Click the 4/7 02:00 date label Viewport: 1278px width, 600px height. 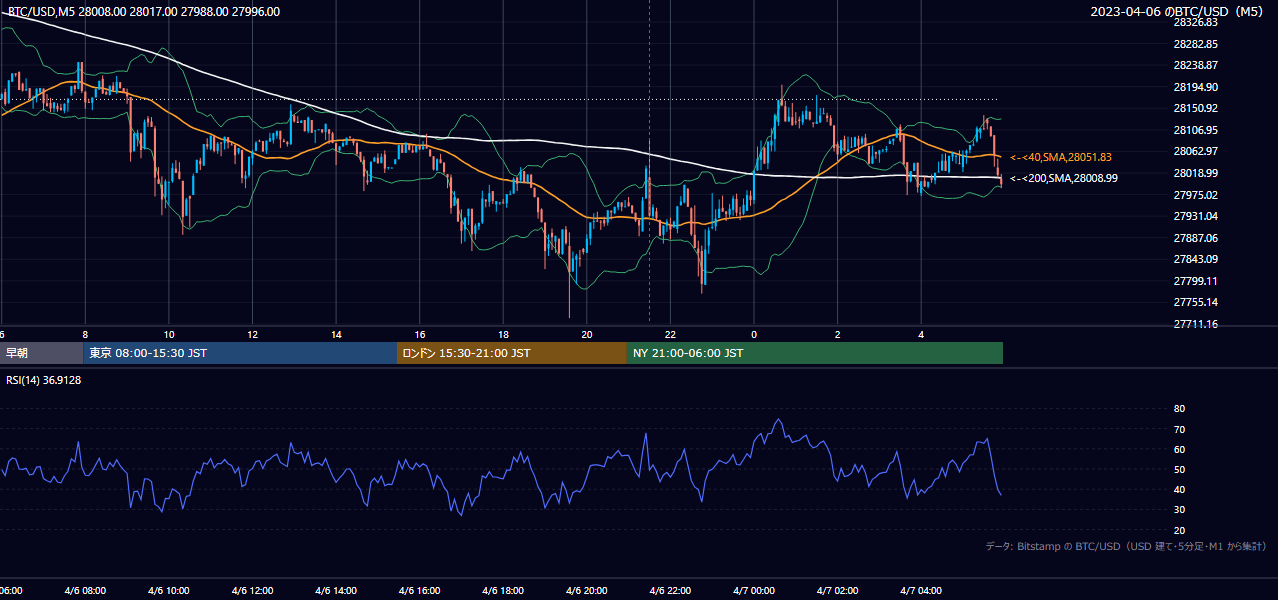point(838,591)
